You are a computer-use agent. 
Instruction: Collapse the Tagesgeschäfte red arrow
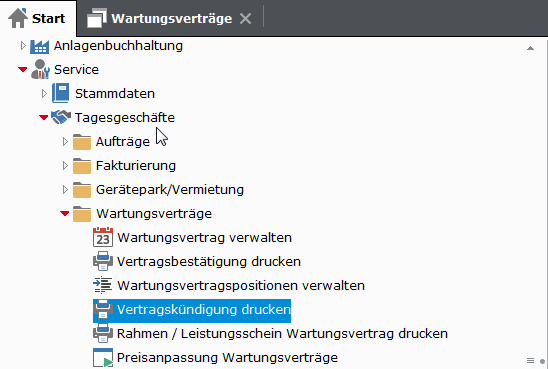pyautogui.click(x=44, y=117)
